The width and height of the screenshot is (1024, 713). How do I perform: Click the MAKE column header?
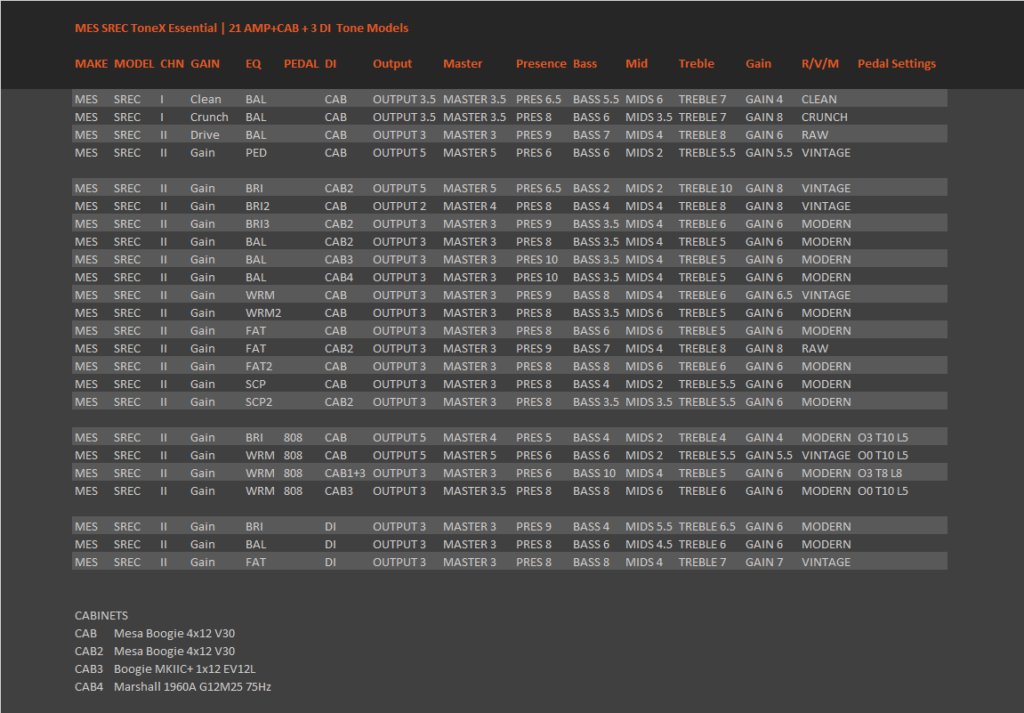click(x=91, y=64)
